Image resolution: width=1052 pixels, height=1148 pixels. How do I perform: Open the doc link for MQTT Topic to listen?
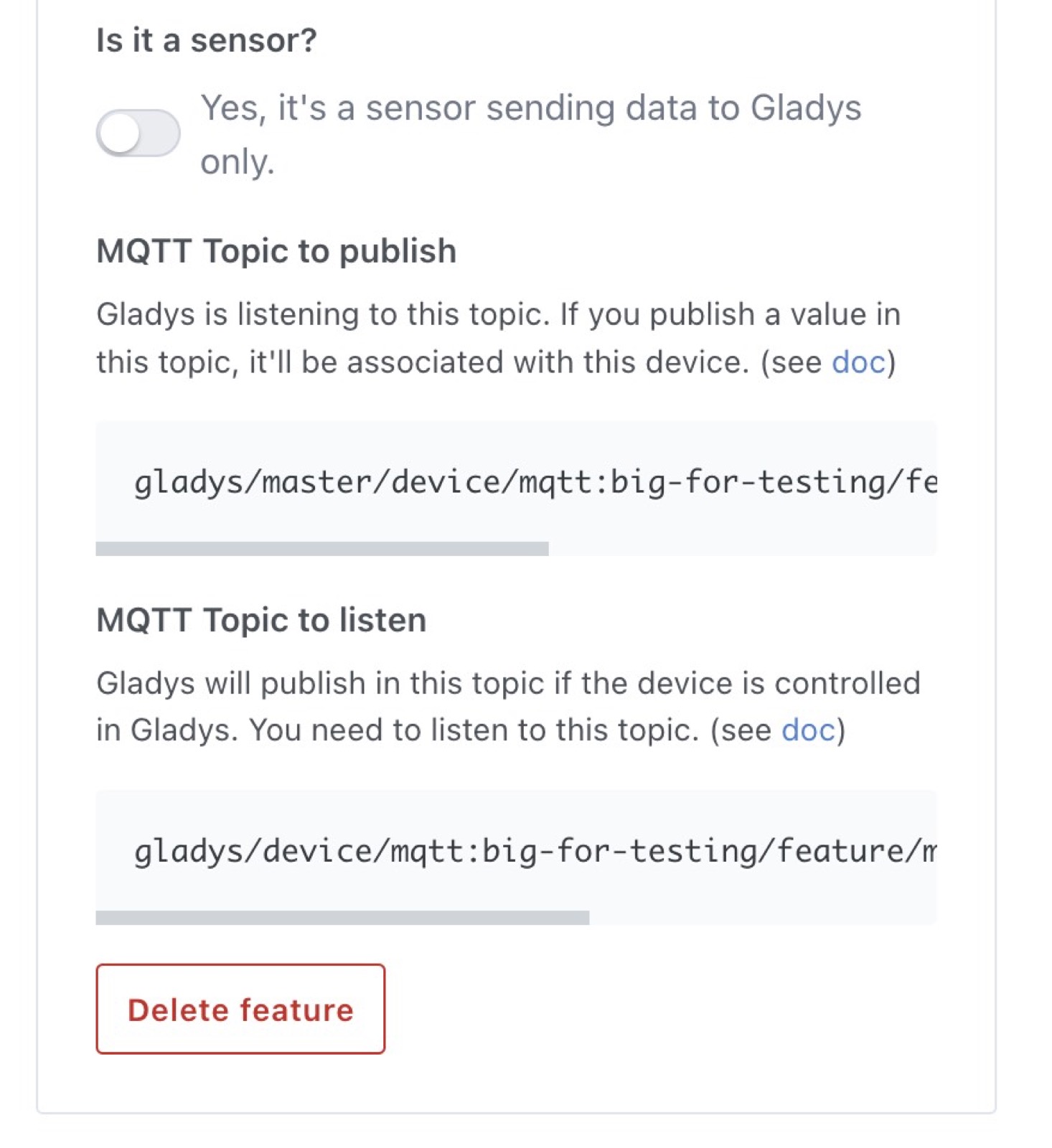tap(809, 730)
